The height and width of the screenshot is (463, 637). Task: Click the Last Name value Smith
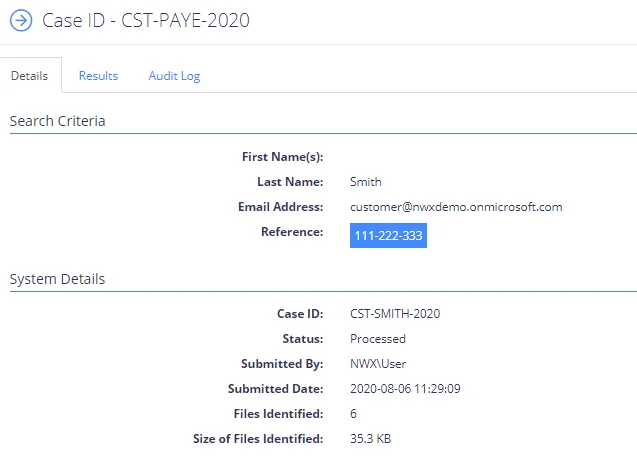366,182
